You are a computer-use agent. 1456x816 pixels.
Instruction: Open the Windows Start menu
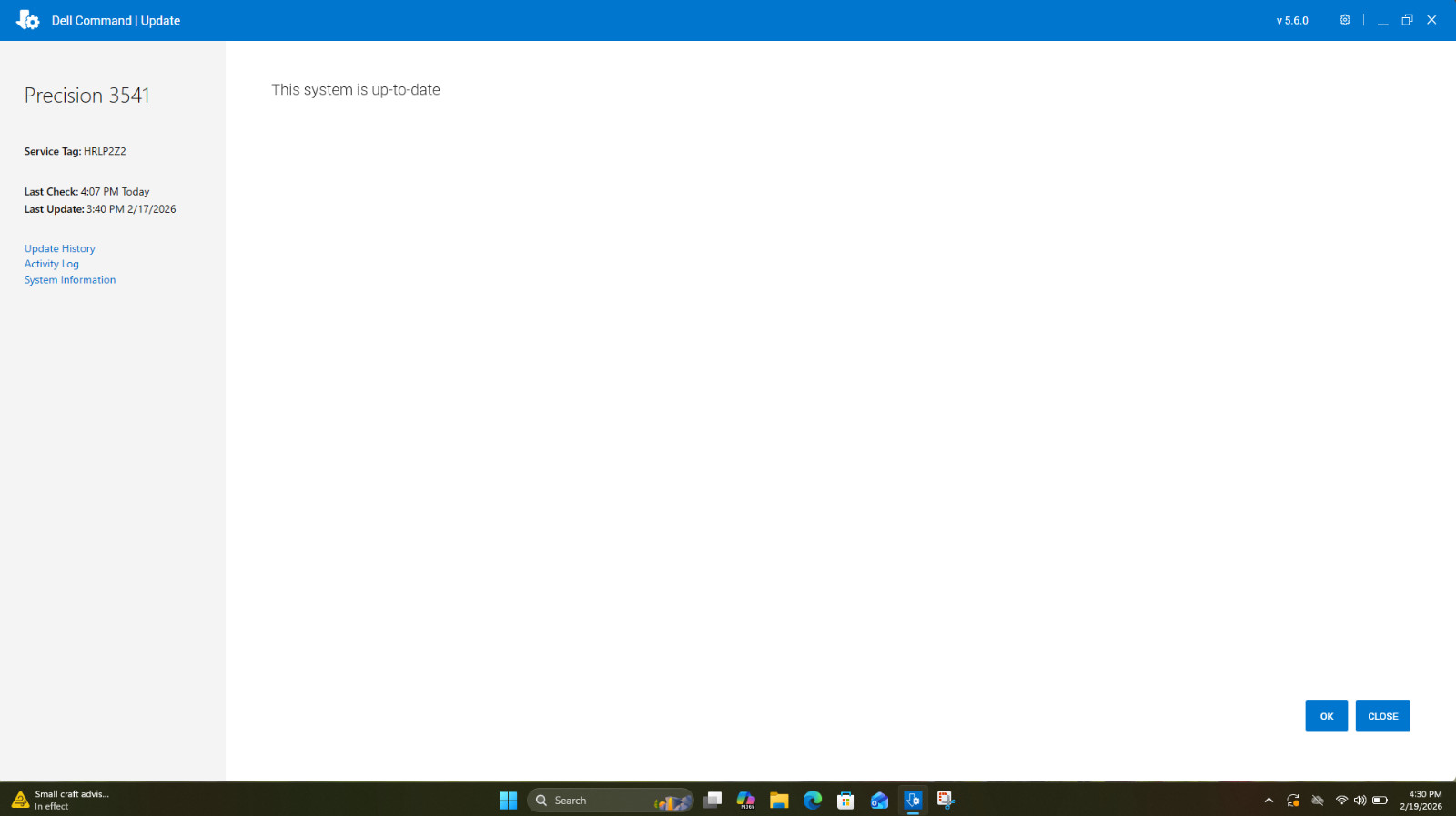[508, 801]
